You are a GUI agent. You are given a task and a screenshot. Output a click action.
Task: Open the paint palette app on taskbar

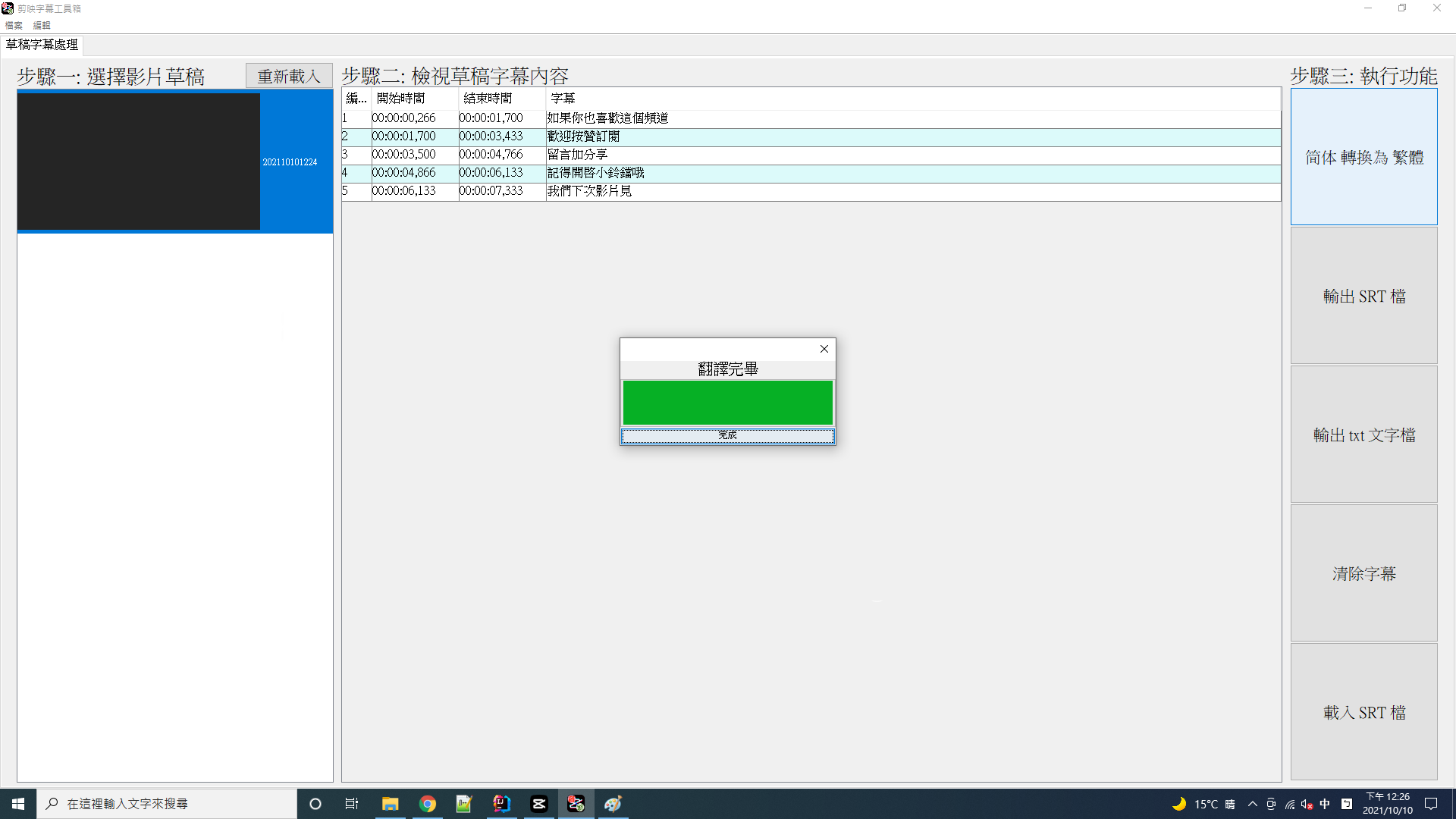[613, 804]
